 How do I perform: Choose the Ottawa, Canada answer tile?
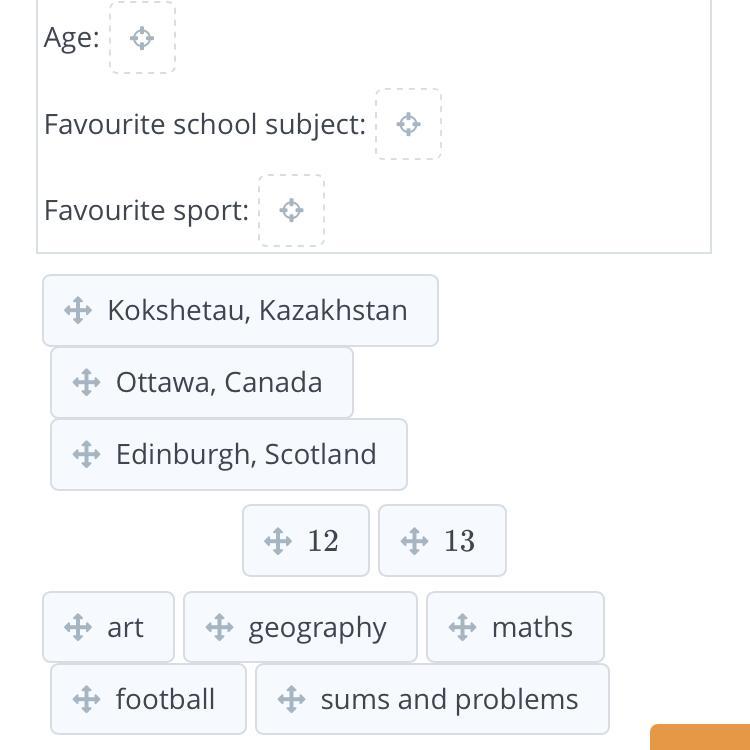[x=219, y=382]
